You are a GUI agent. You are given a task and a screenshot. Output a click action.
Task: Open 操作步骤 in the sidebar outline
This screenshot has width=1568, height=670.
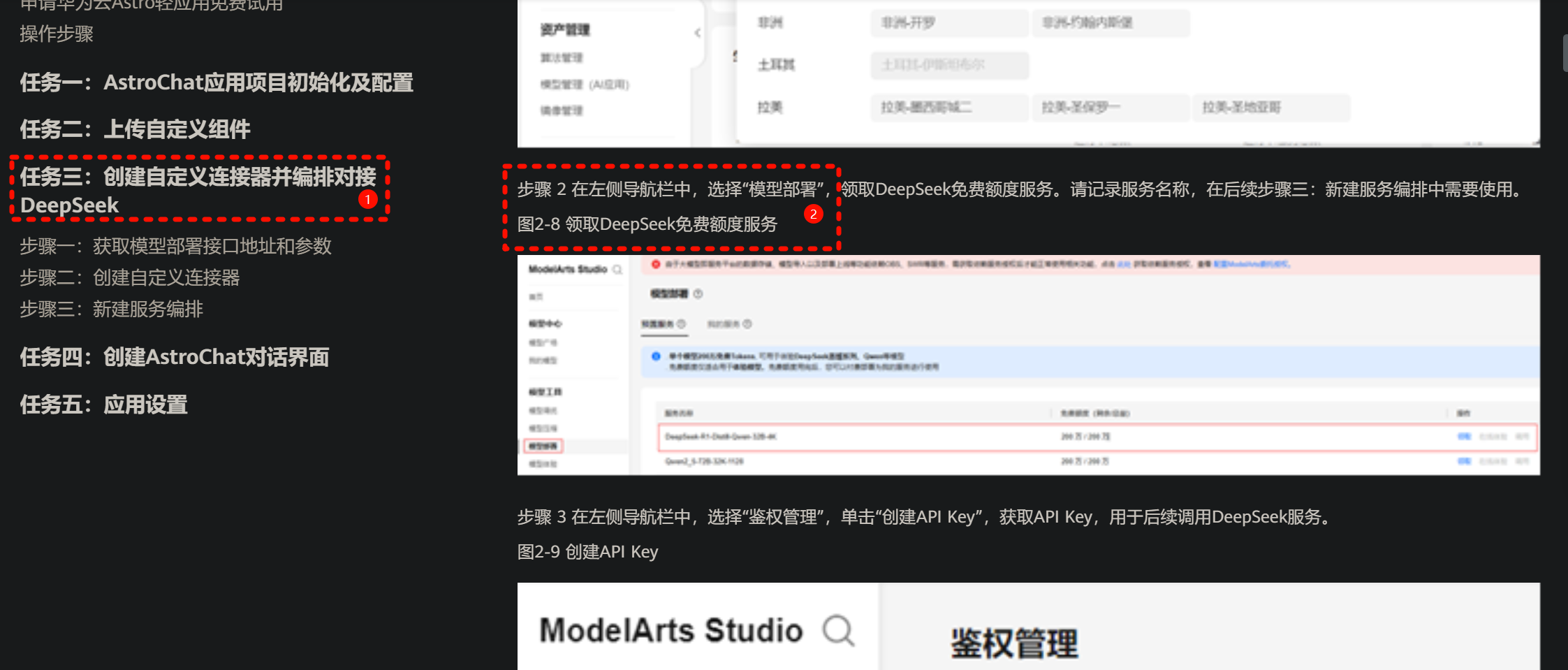[57, 34]
